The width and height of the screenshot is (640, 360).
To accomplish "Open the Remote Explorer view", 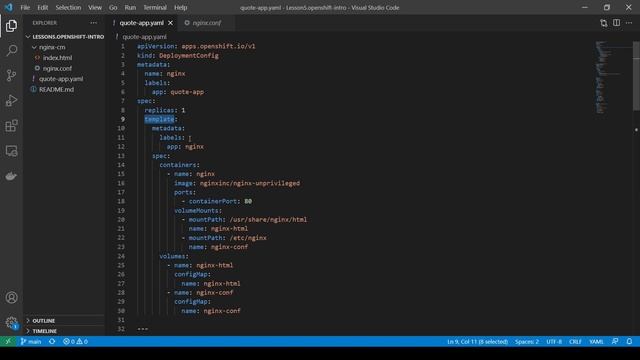I will [x=11, y=151].
